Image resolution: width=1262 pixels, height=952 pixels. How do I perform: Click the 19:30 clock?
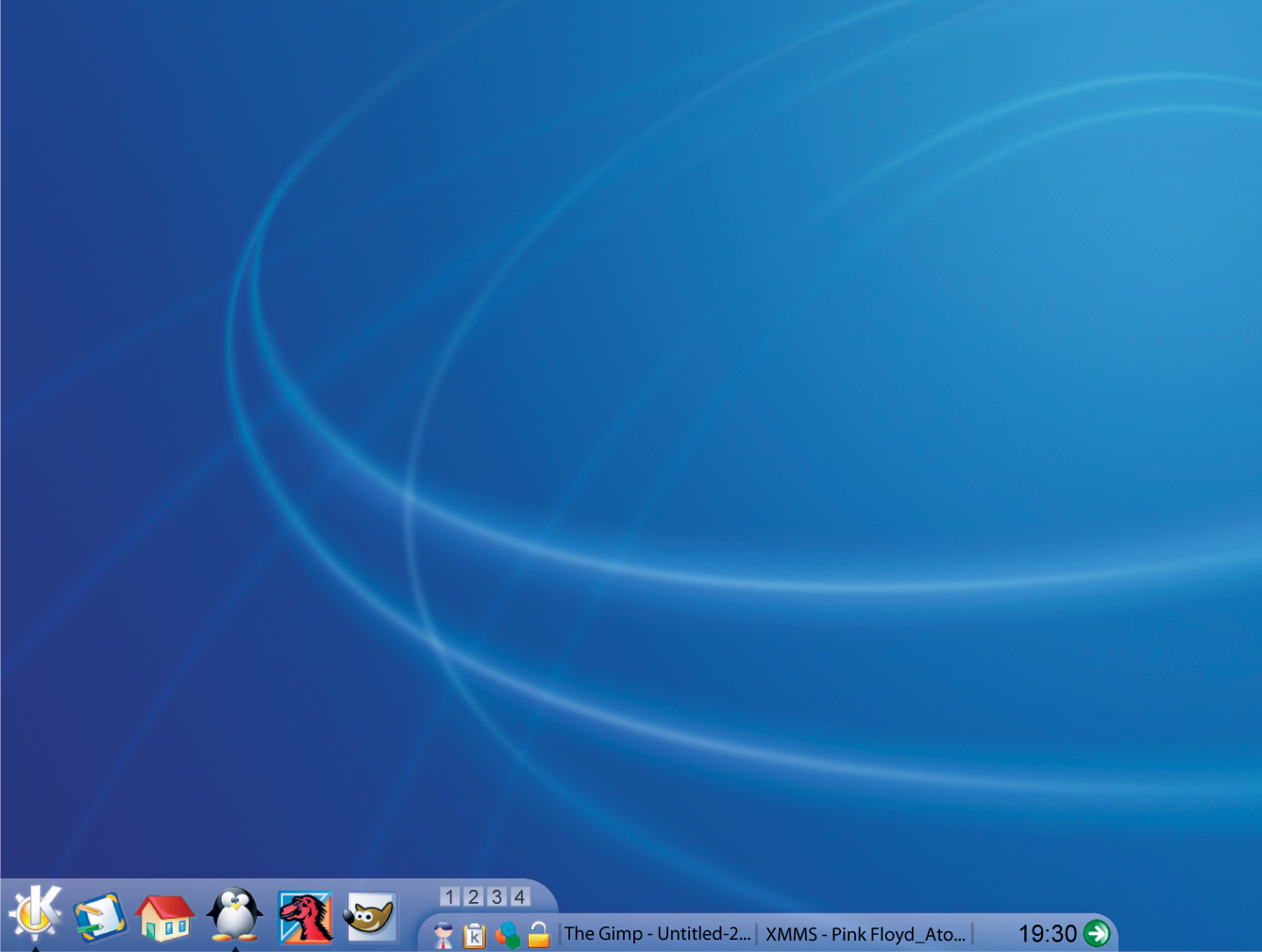click(x=1047, y=934)
